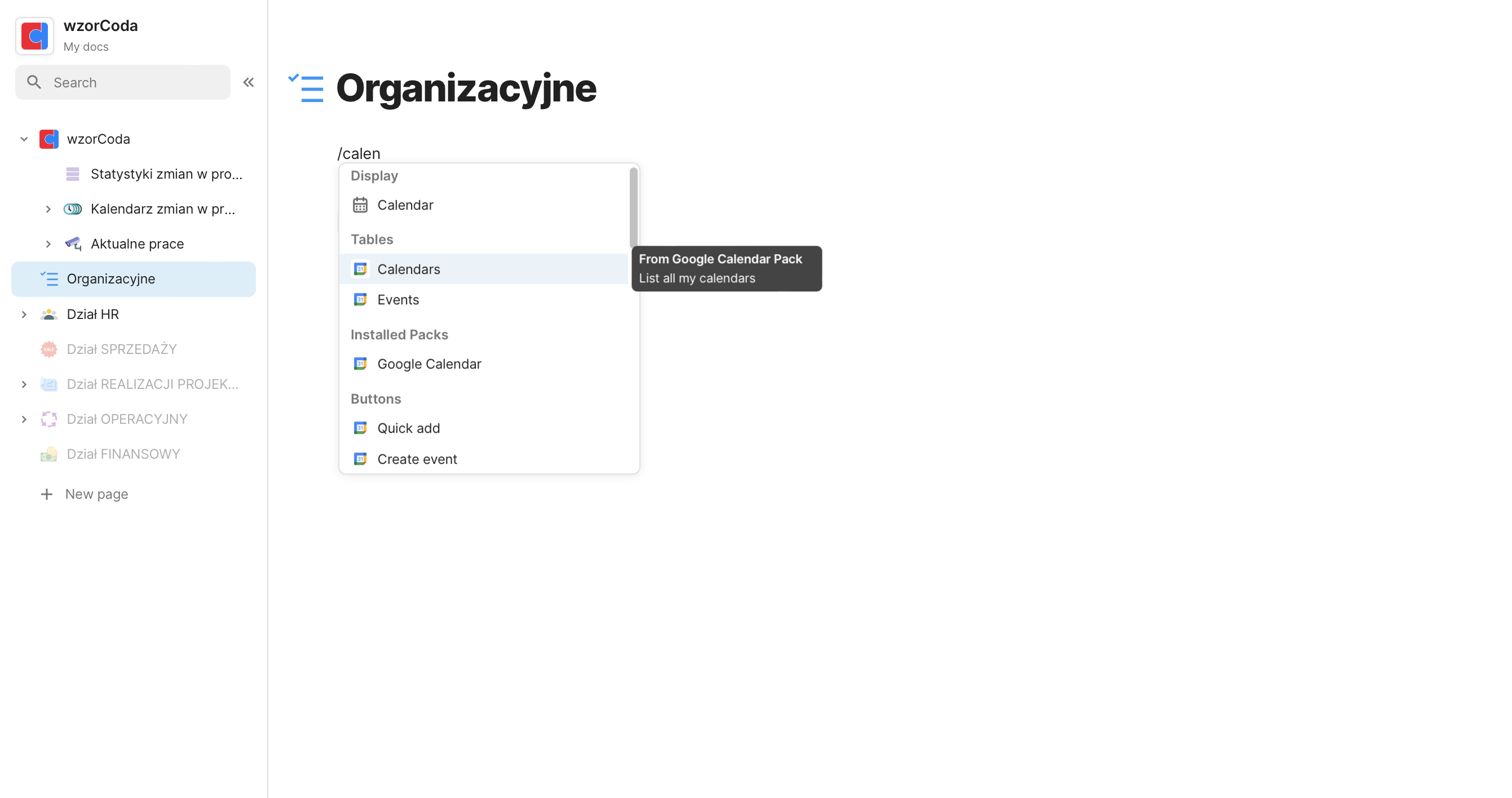Expand the Aktualne prace subpages
This screenshot has height=798, width=1512.
tap(48, 243)
